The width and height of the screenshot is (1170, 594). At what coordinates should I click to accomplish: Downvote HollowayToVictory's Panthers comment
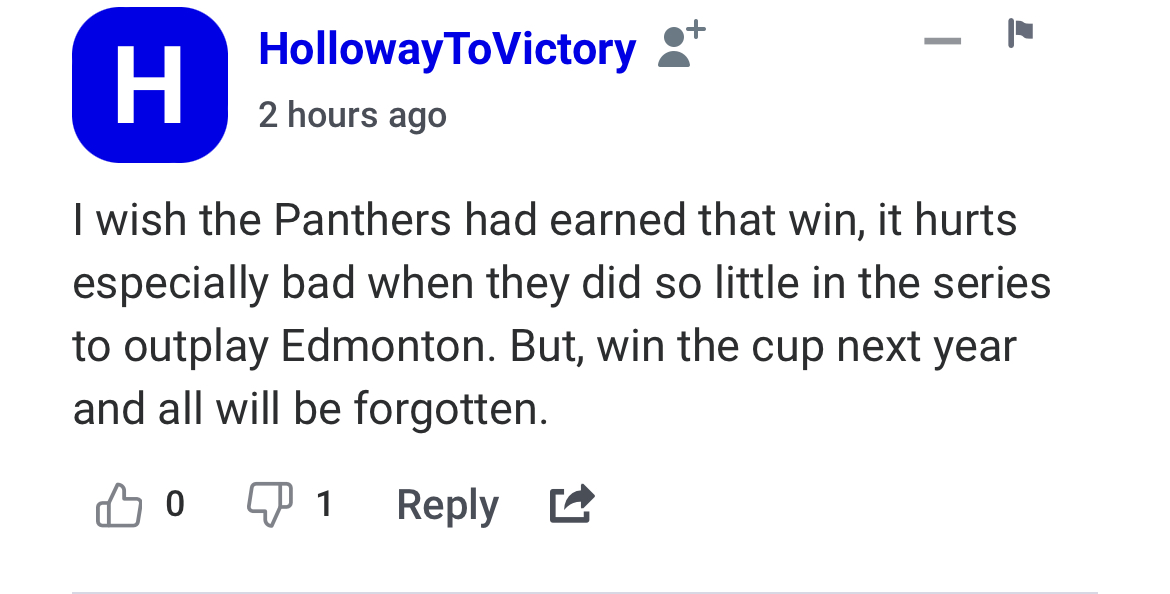point(269,504)
